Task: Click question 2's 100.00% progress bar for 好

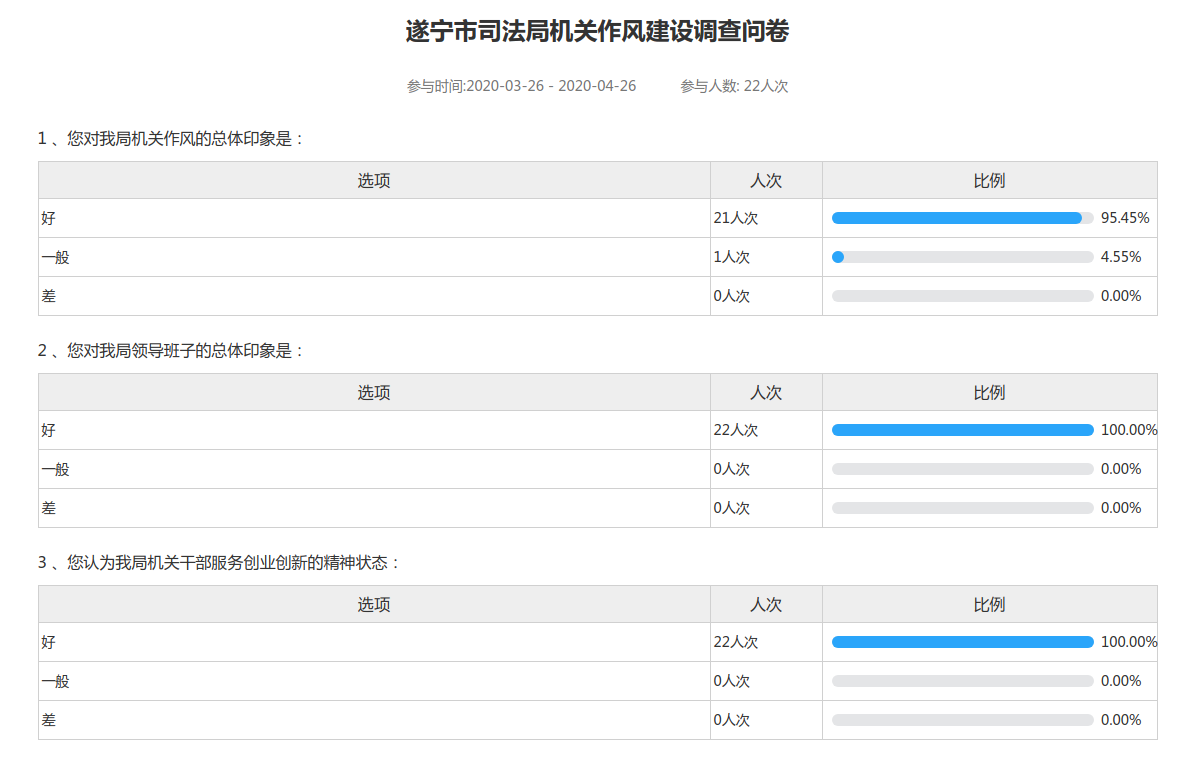Action: pos(961,430)
